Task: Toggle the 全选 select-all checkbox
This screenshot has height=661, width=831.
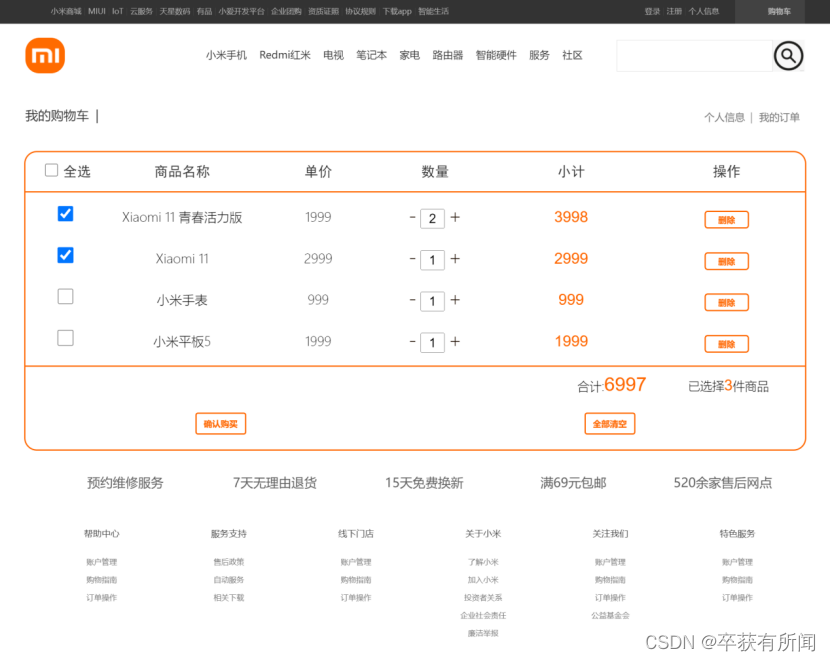Action: [x=52, y=170]
